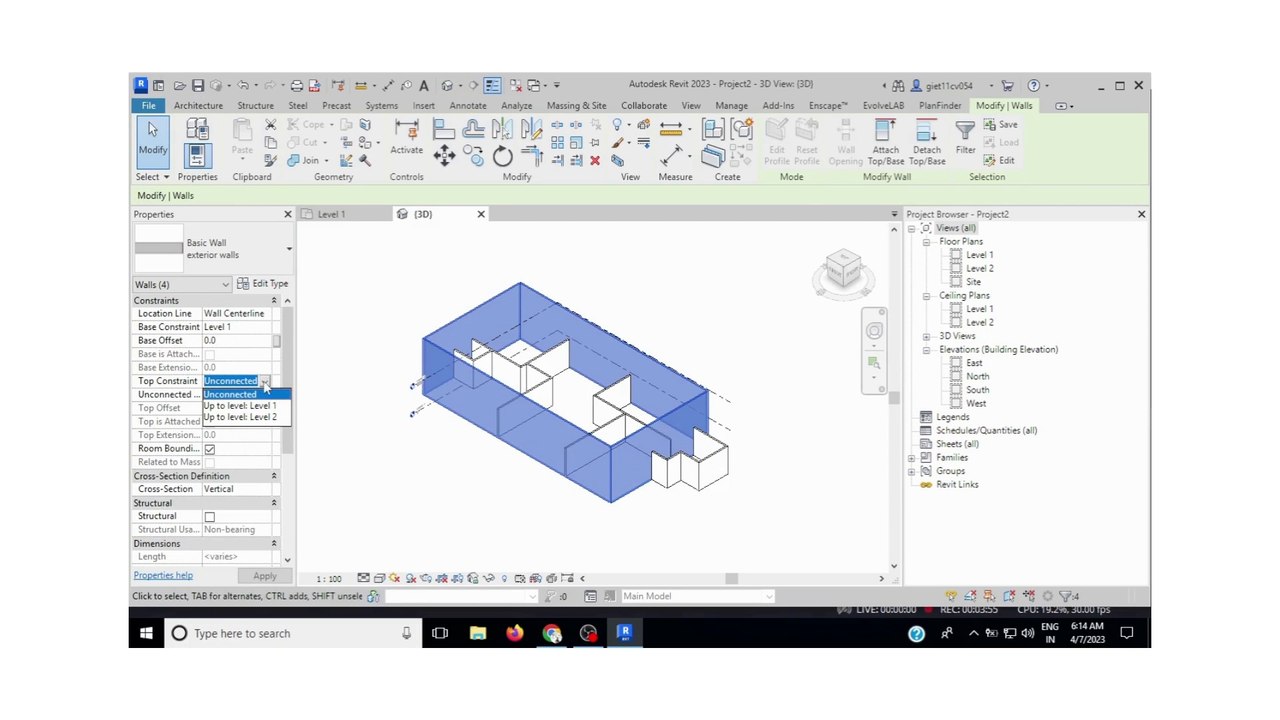Viewport: 1280px width, 720px height.
Task: Open the File tab
Action: 148,106
